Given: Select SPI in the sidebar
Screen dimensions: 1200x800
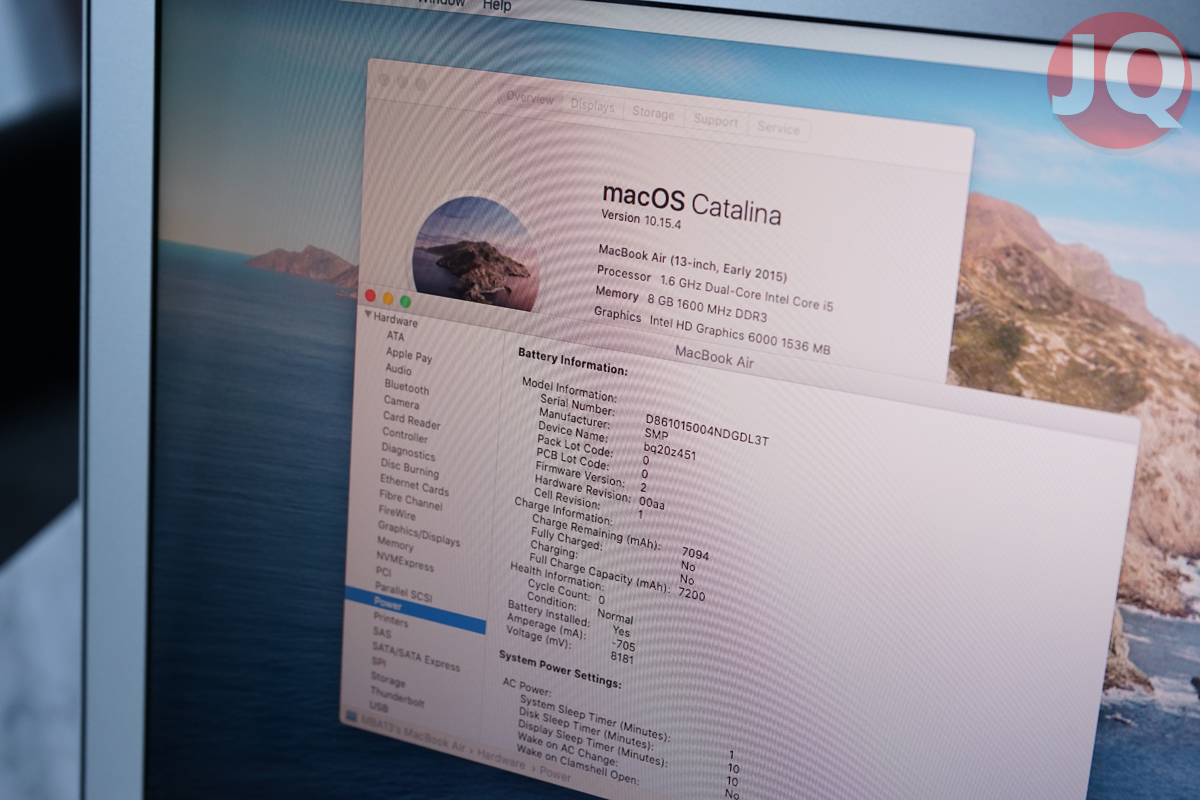Looking at the screenshot, I should (x=379, y=663).
